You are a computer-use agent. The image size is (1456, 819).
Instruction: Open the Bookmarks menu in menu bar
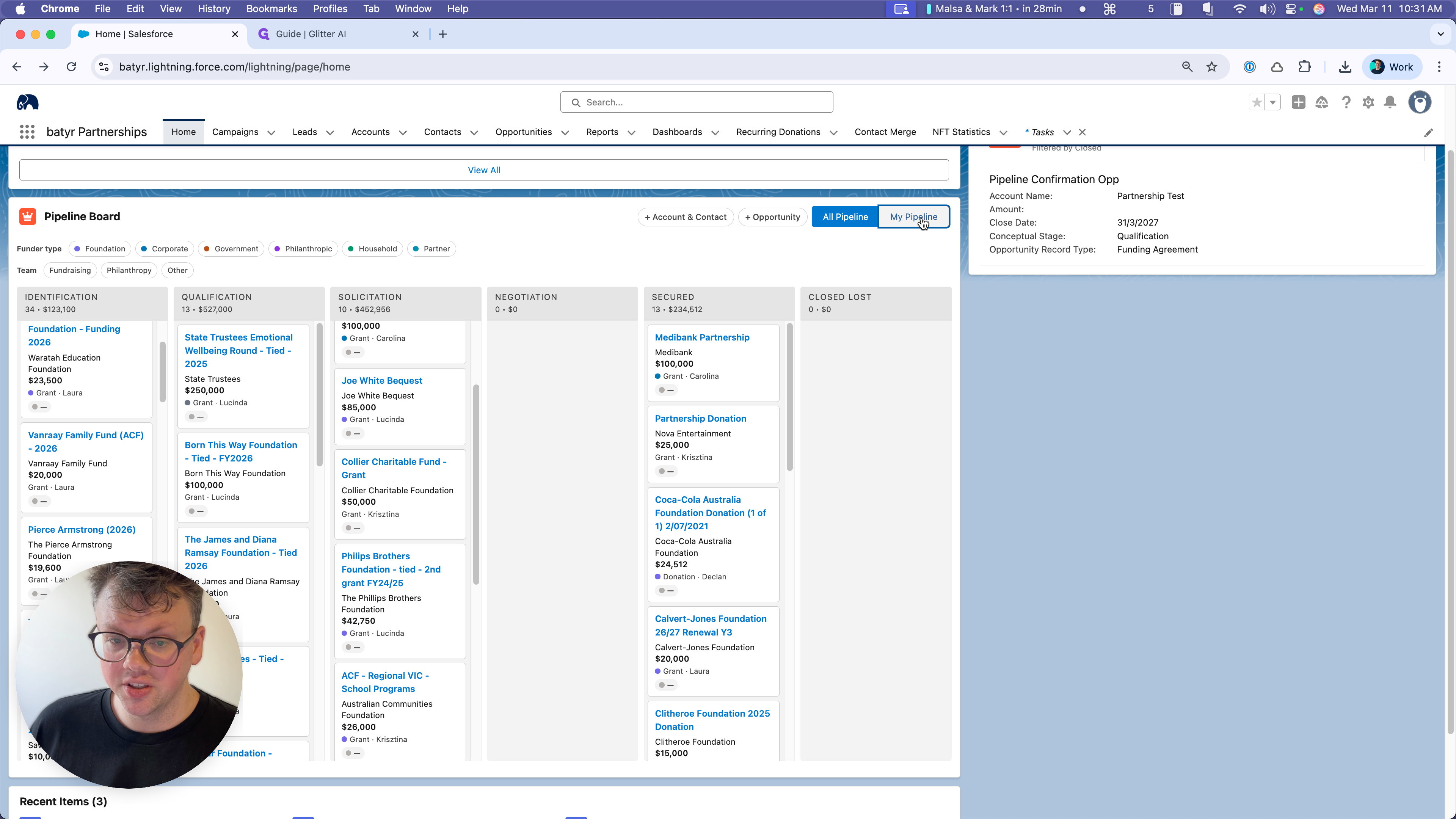pyautogui.click(x=271, y=9)
